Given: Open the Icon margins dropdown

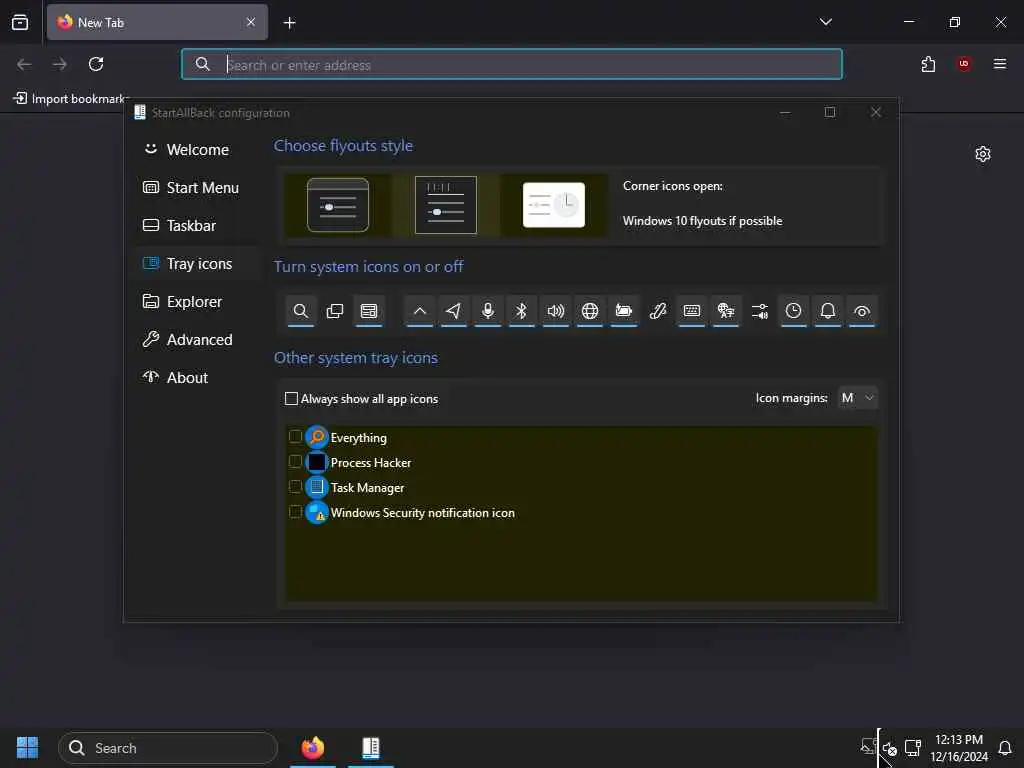Looking at the screenshot, I should [857, 398].
